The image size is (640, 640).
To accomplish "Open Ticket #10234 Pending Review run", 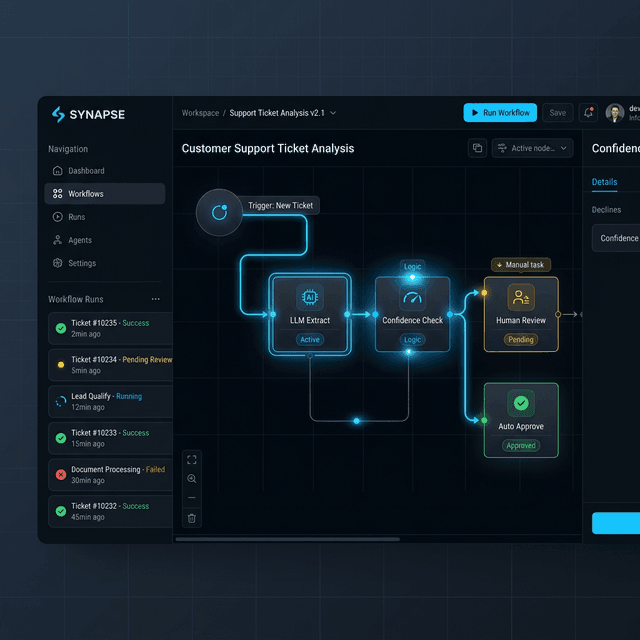I will 110,365.
